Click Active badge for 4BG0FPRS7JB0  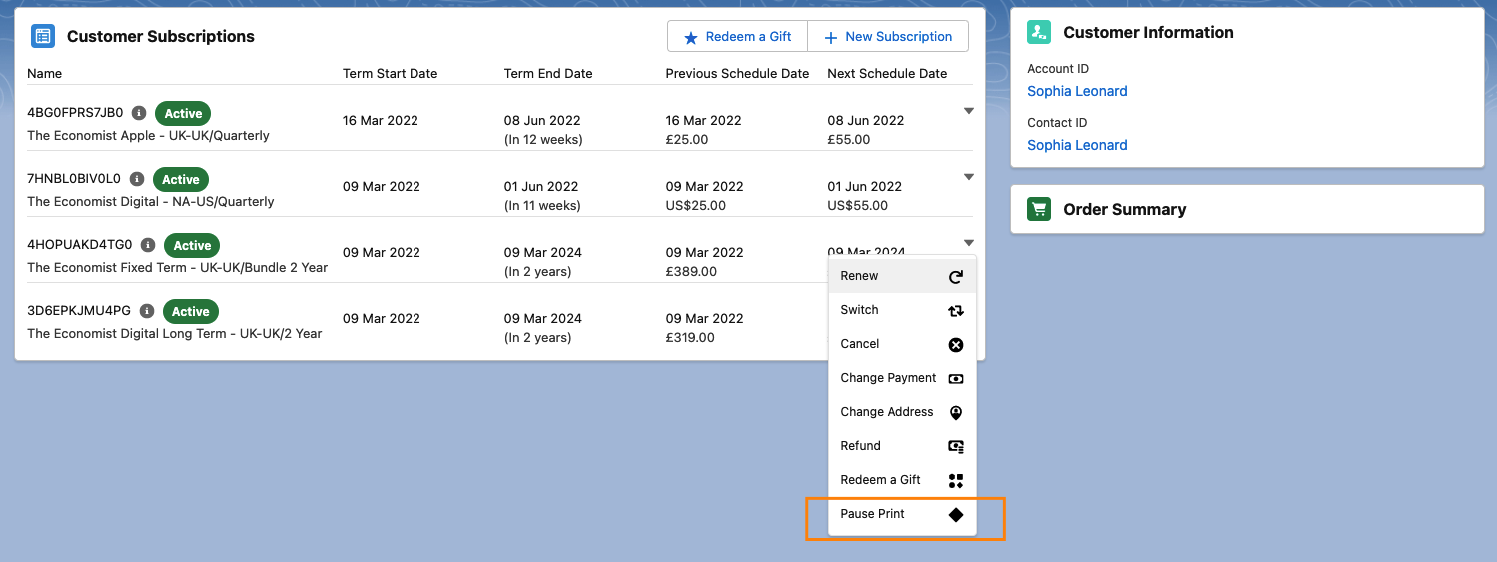183,113
